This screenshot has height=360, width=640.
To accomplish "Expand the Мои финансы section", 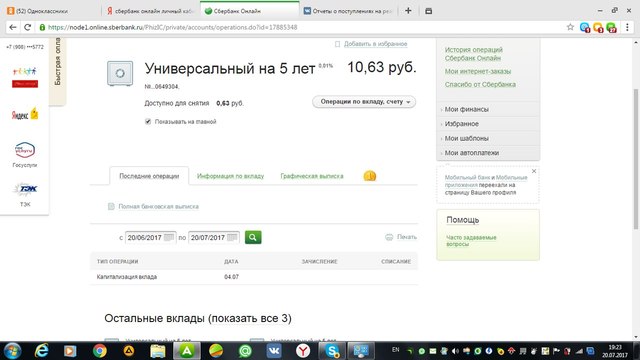I will (467, 109).
